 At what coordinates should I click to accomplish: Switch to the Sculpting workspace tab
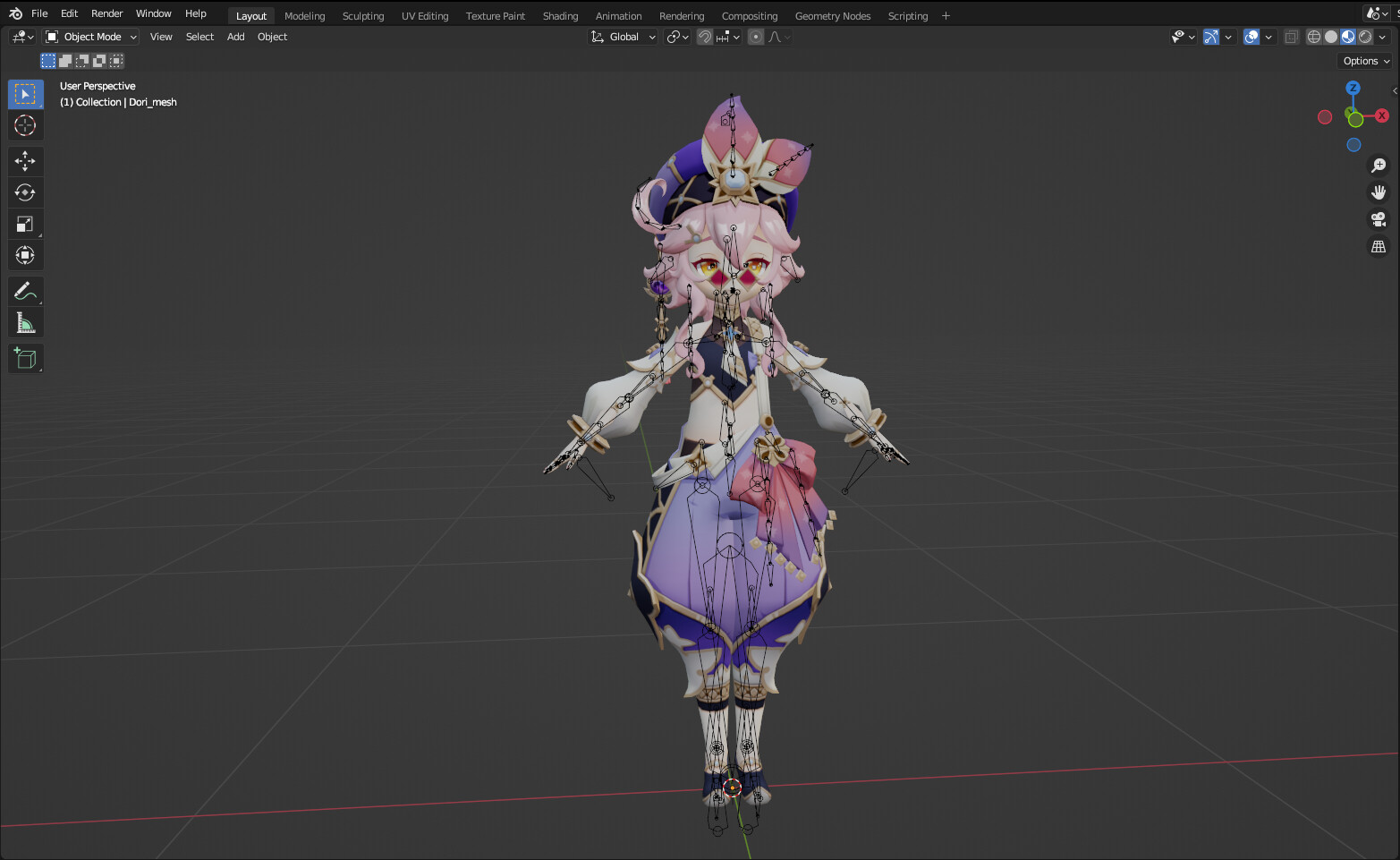click(x=363, y=16)
